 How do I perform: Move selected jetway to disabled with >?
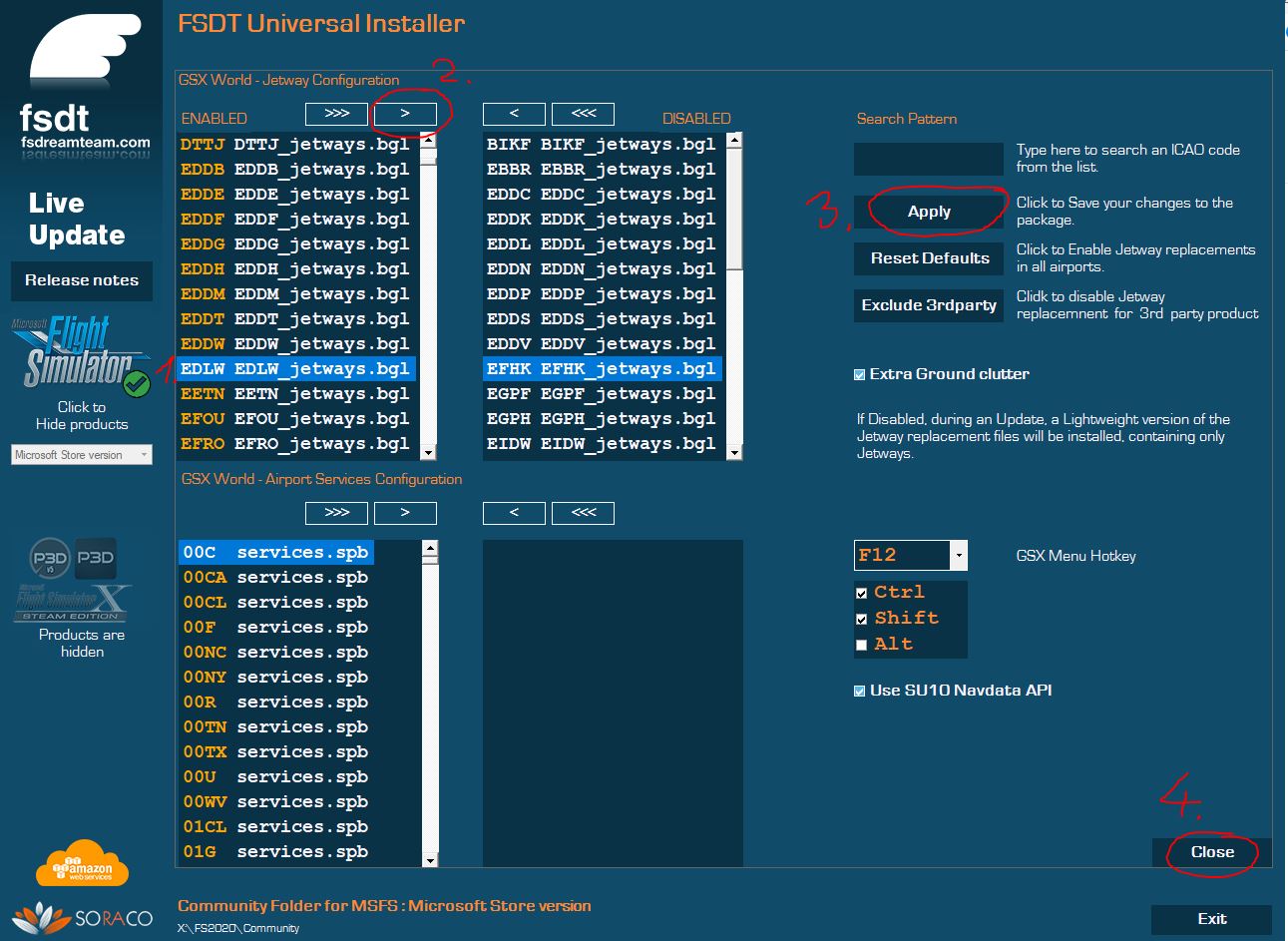tap(405, 114)
